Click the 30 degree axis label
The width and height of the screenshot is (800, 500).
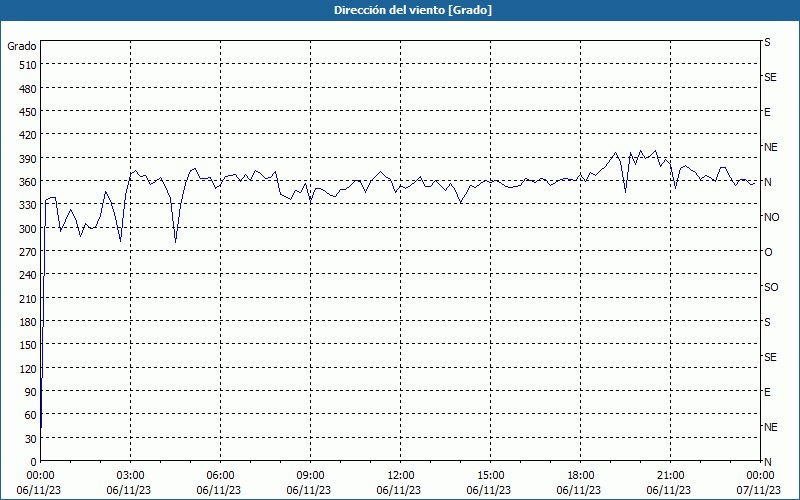31,439
